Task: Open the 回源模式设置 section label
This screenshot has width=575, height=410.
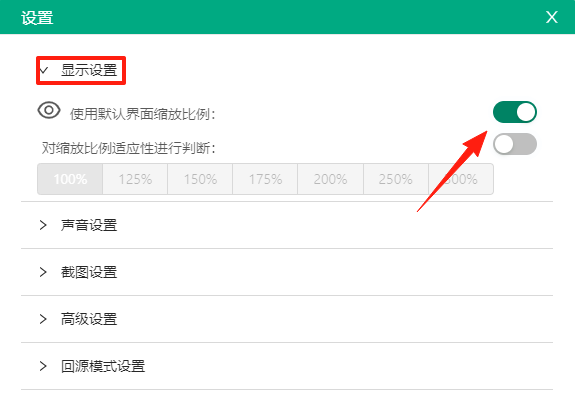Action: [x=103, y=366]
